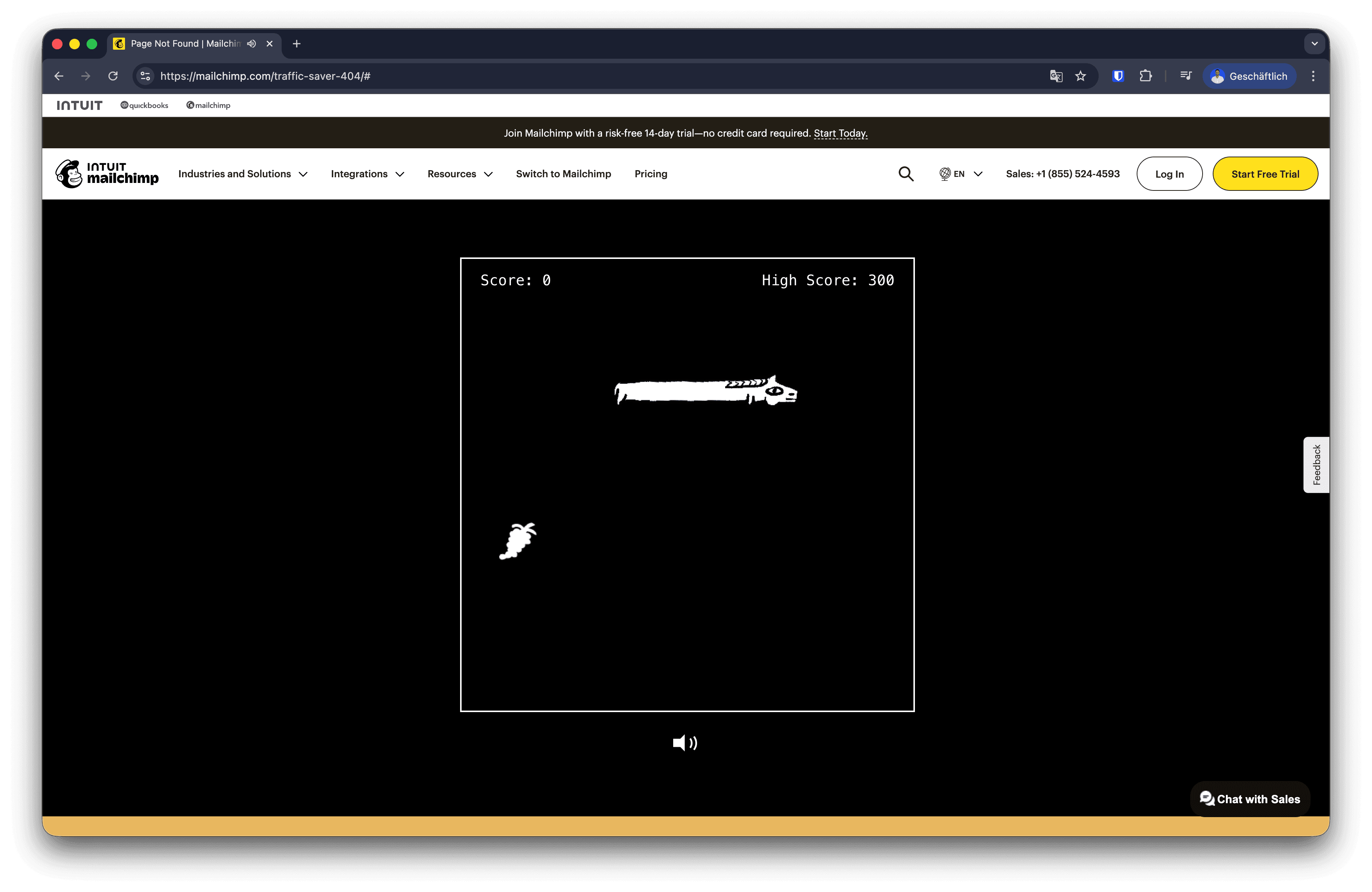Open a new browser tab
This screenshot has width=1372, height=892.
point(296,44)
